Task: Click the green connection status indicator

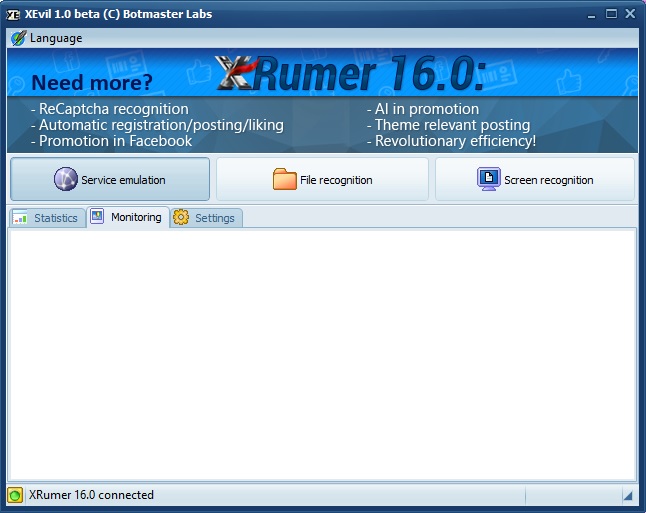Action: pyautogui.click(x=15, y=495)
